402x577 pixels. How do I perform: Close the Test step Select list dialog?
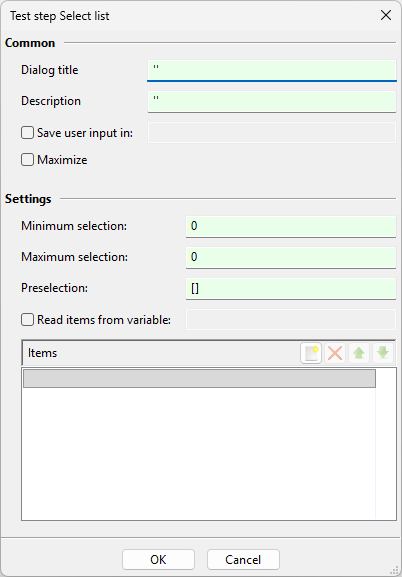click(386, 15)
